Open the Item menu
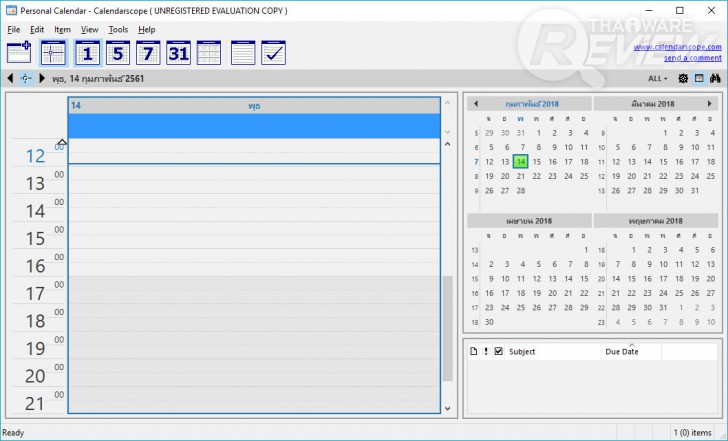 click(62, 30)
